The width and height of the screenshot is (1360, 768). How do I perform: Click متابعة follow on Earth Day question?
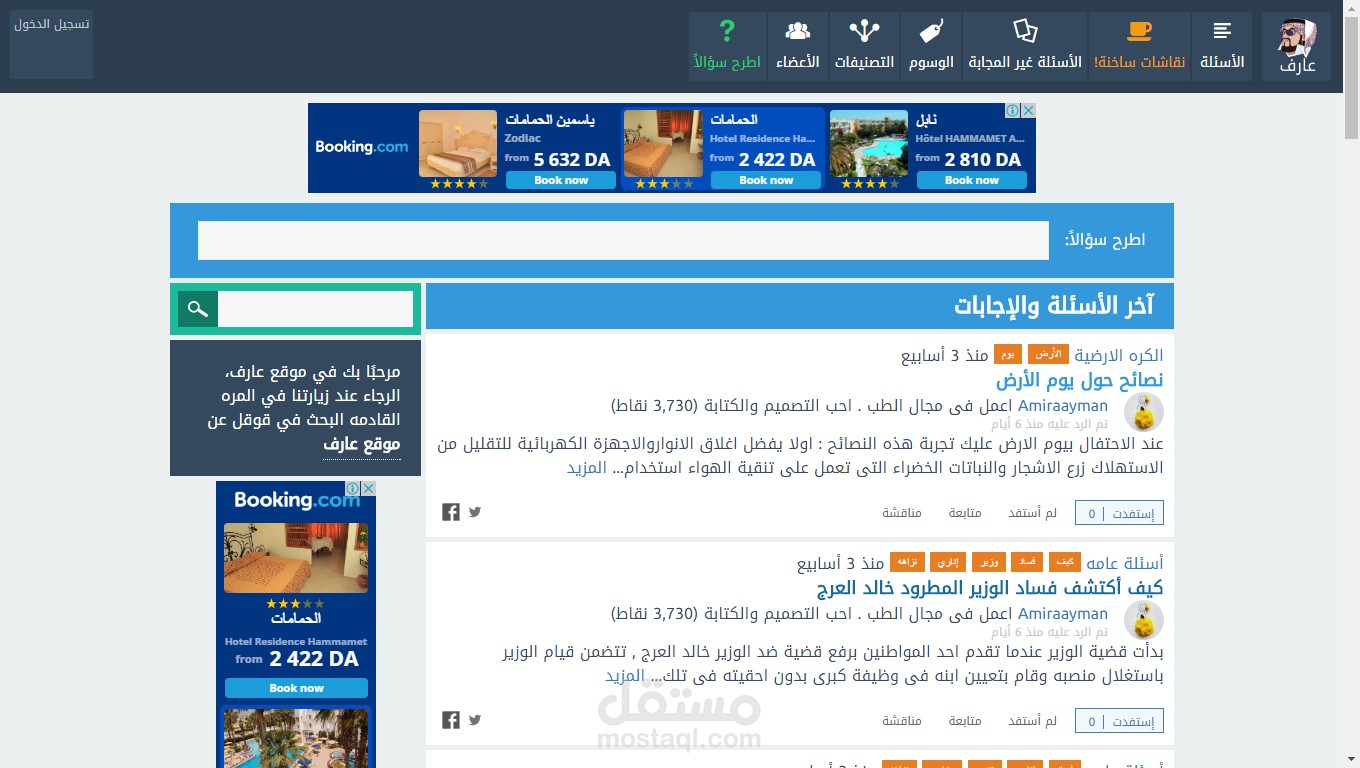click(x=965, y=513)
